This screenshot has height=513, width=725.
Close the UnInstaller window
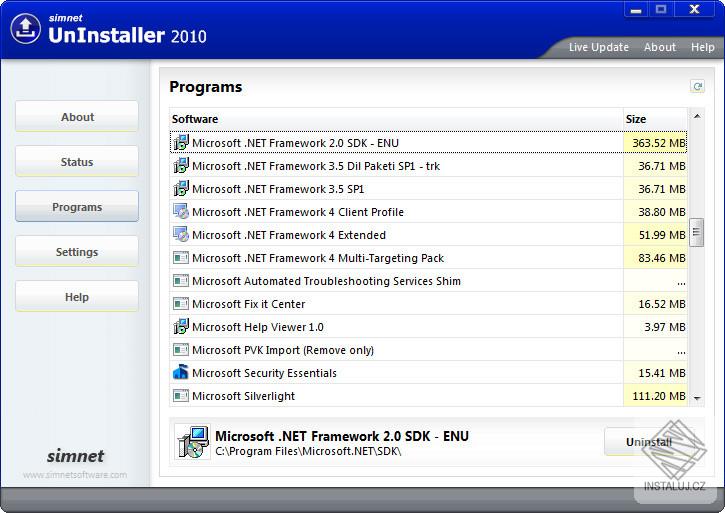pyautogui.click(x=694, y=9)
